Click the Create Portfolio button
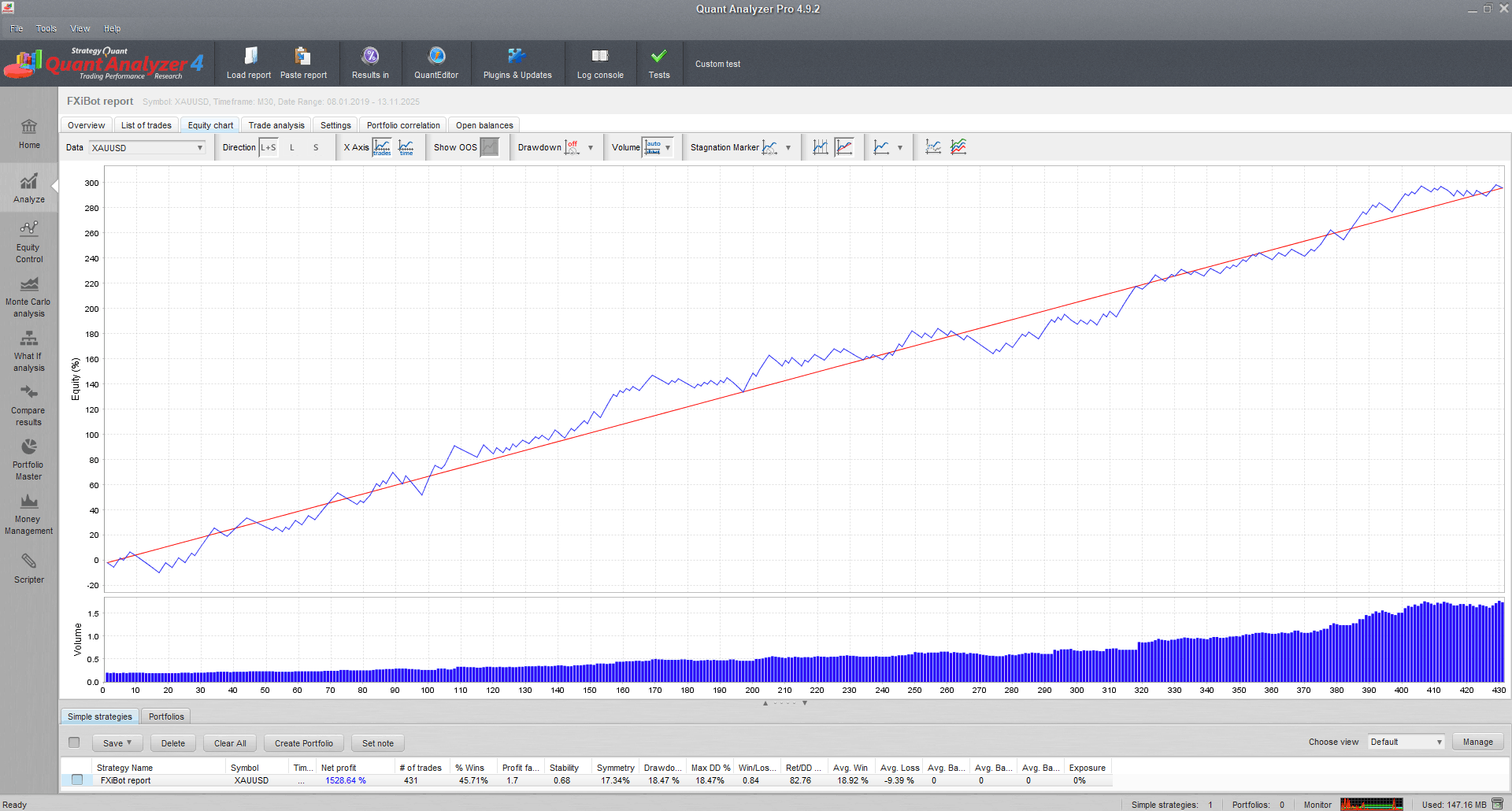The width and height of the screenshot is (1512, 811). (303, 743)
